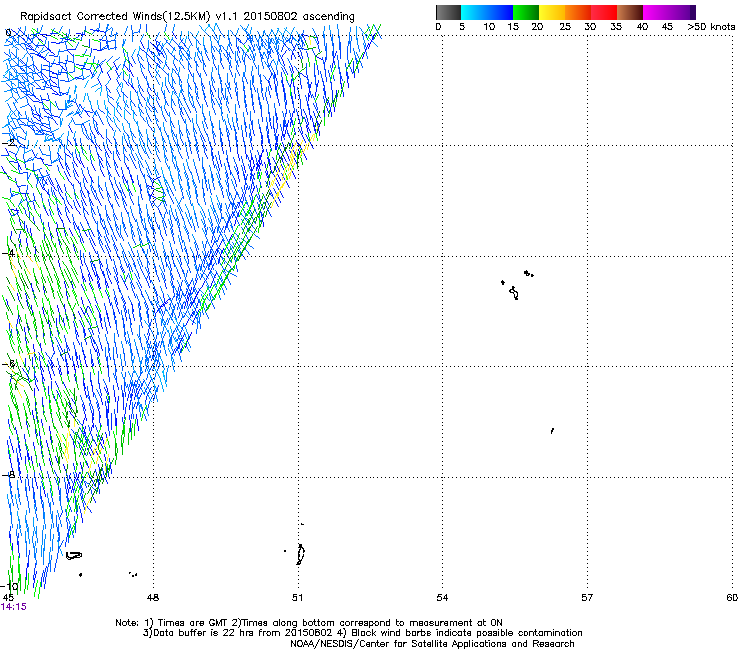The width and height of the screenshot is (740, 650).
Task: Click the '-8' latitude axis label
Action: coord(8,475)
